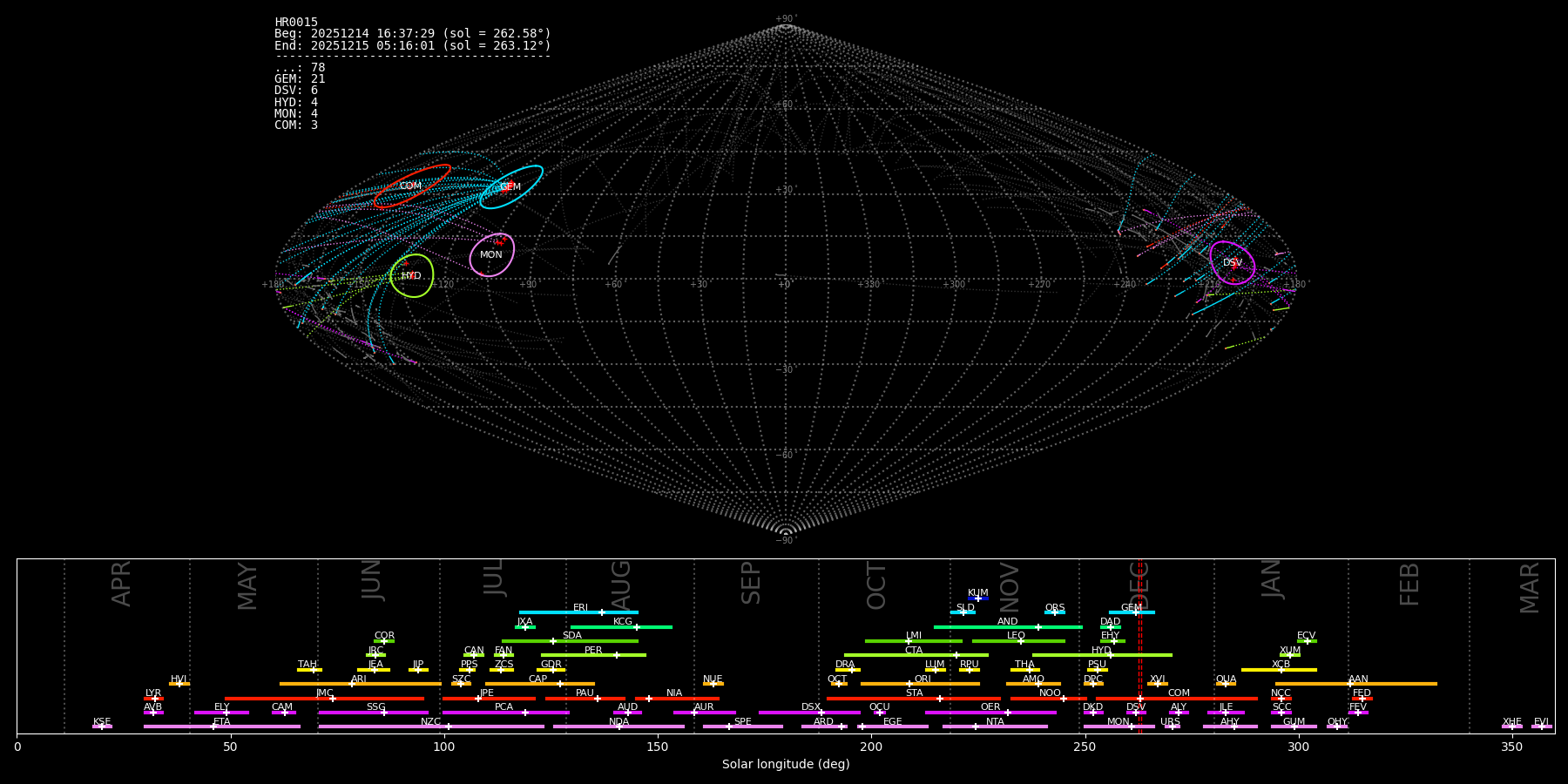The image size is (1568, 784).
Task: Click the AAN shower bar in timeline
Action: click(1356, 684)
